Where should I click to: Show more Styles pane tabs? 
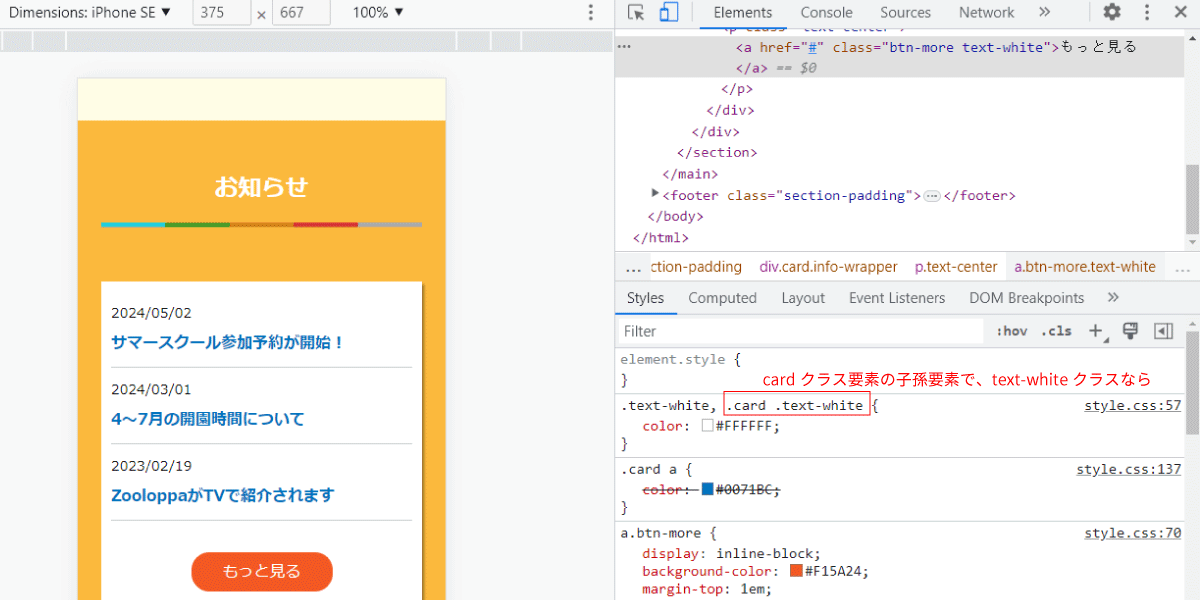[x=1113, y=297]
